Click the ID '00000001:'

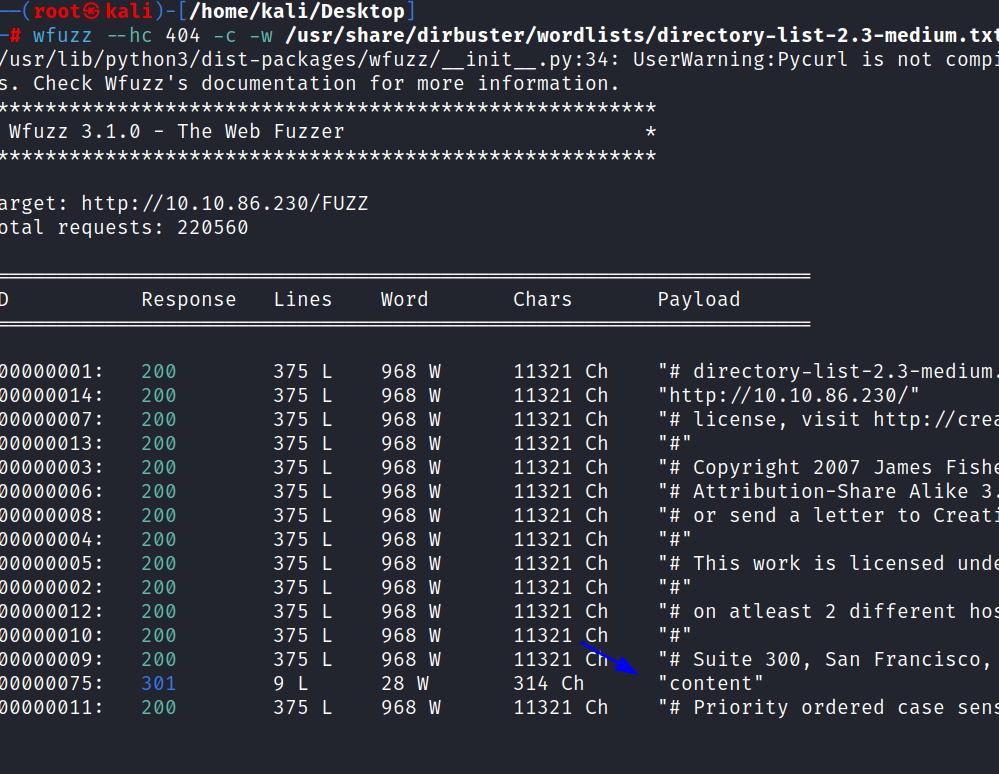[52, 371]
